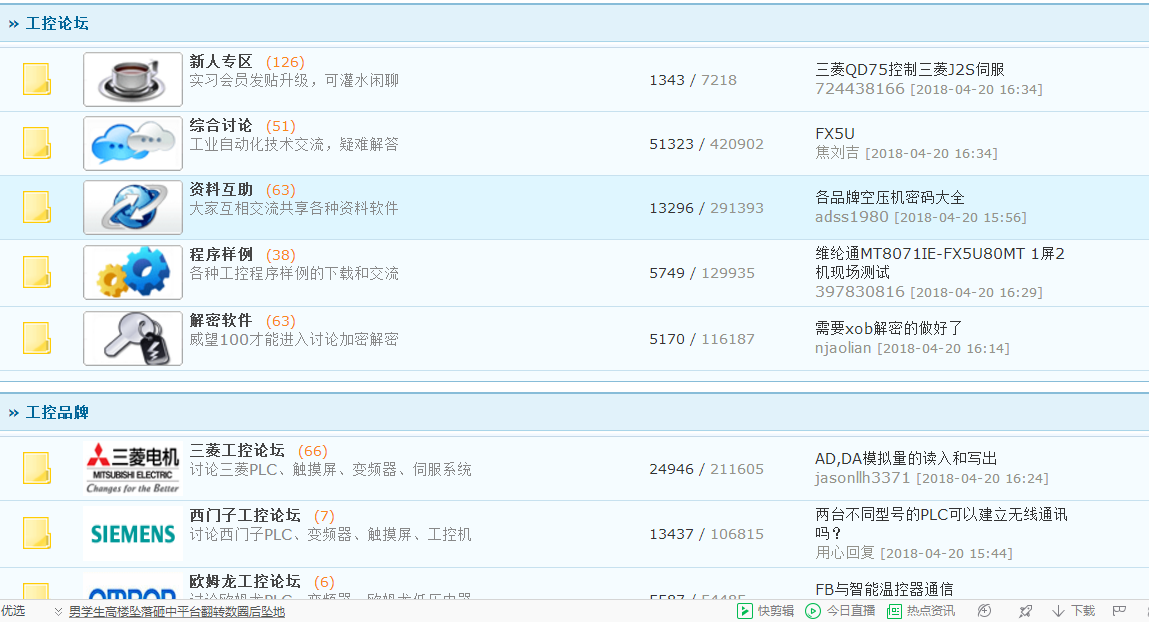Click the gears icon for 程序样例

[x=132, y=273]
